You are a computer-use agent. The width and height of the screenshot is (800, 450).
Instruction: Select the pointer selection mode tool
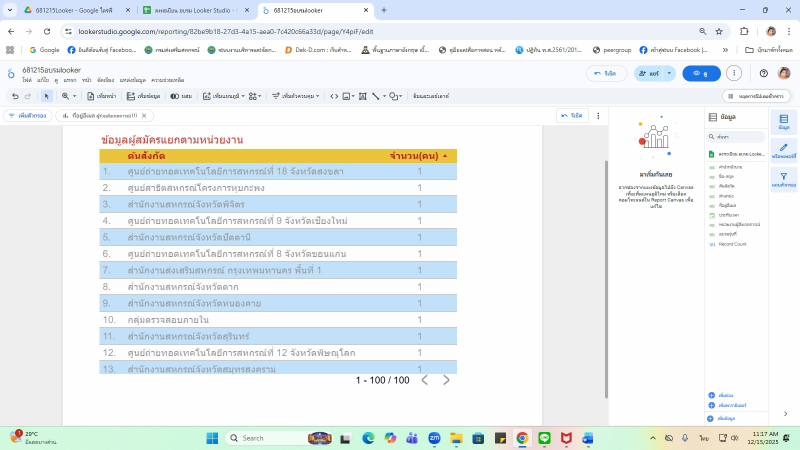click(x=46, y=96)
